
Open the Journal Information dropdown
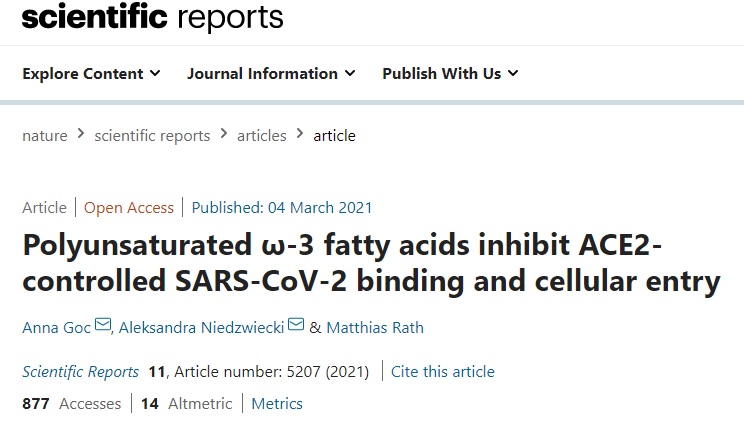[271, 73]
